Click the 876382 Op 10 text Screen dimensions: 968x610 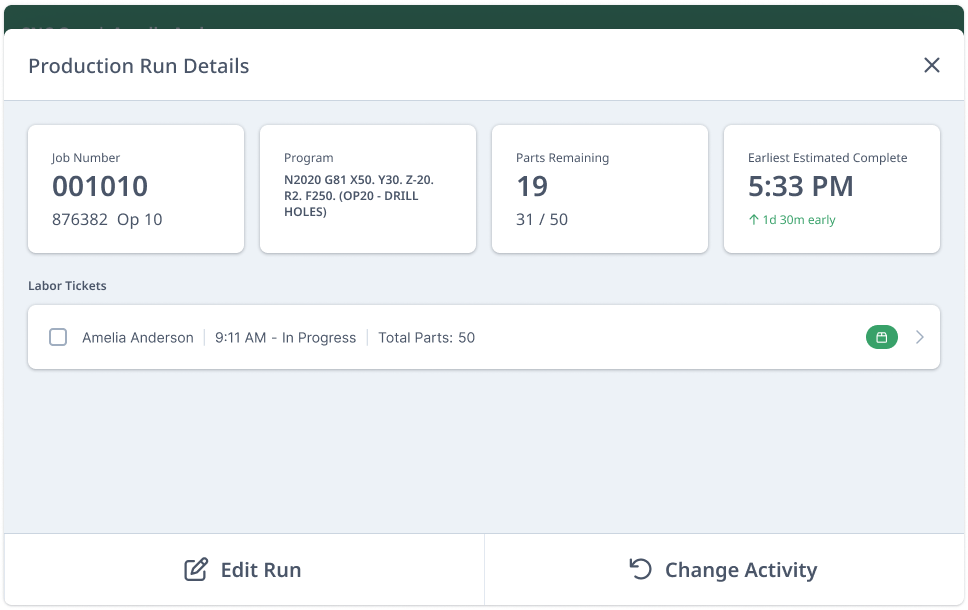[x=107, y=220]
